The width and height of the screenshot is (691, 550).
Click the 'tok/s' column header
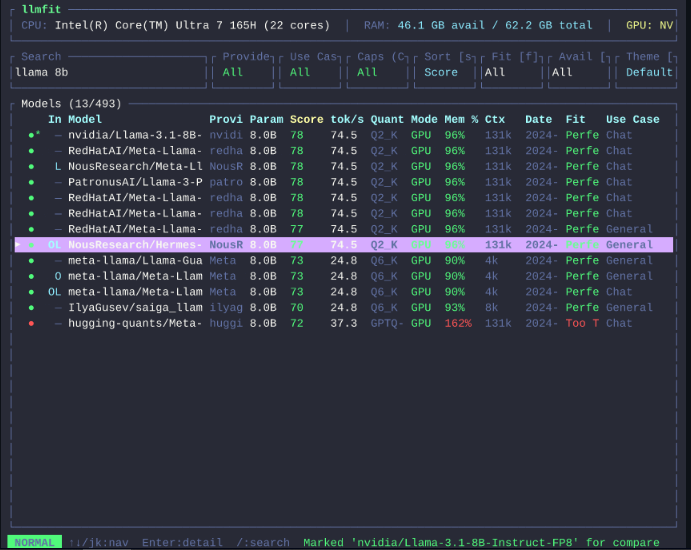coord(347,119)
